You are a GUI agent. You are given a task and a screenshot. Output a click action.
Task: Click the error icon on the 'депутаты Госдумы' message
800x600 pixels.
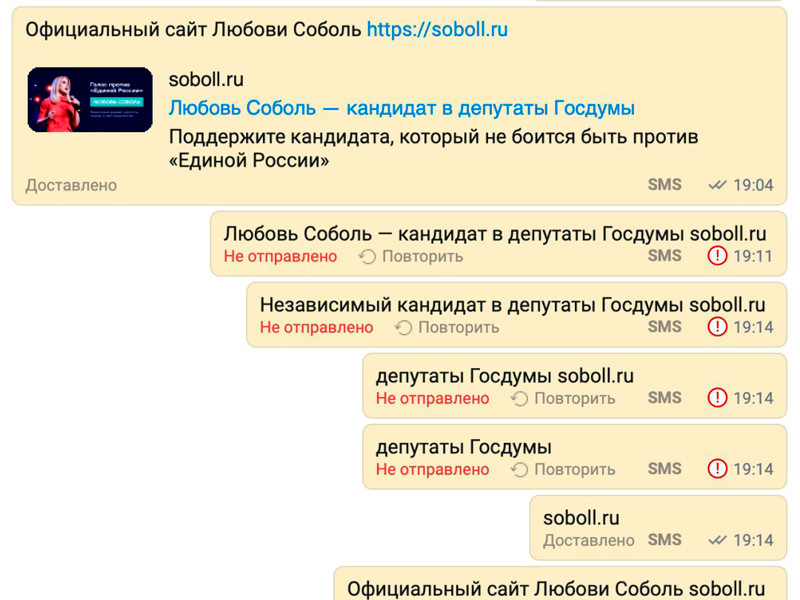[x=717, y=469]
